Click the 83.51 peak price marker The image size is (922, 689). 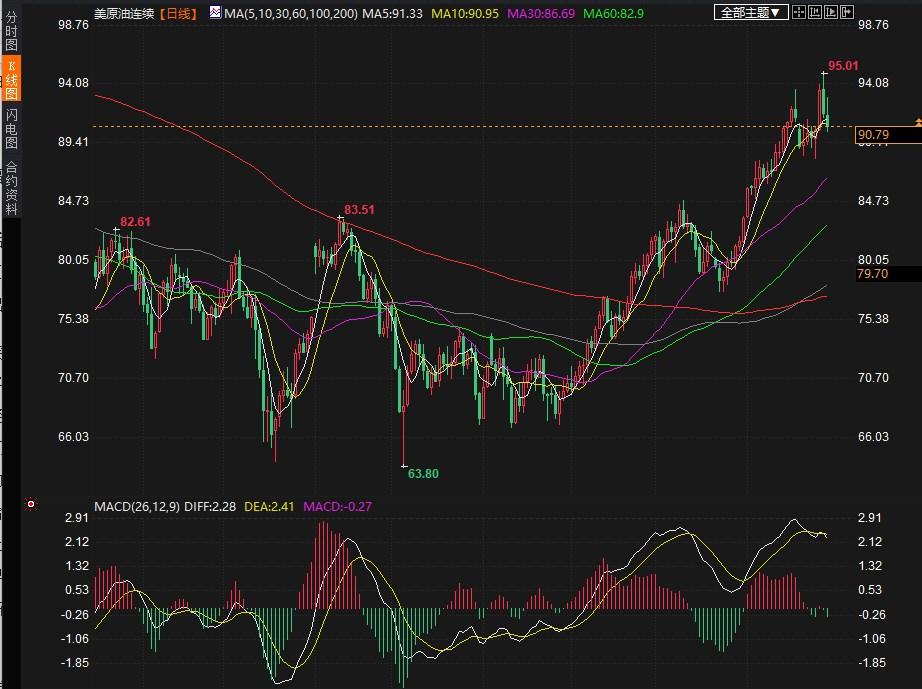click(360, 210)
